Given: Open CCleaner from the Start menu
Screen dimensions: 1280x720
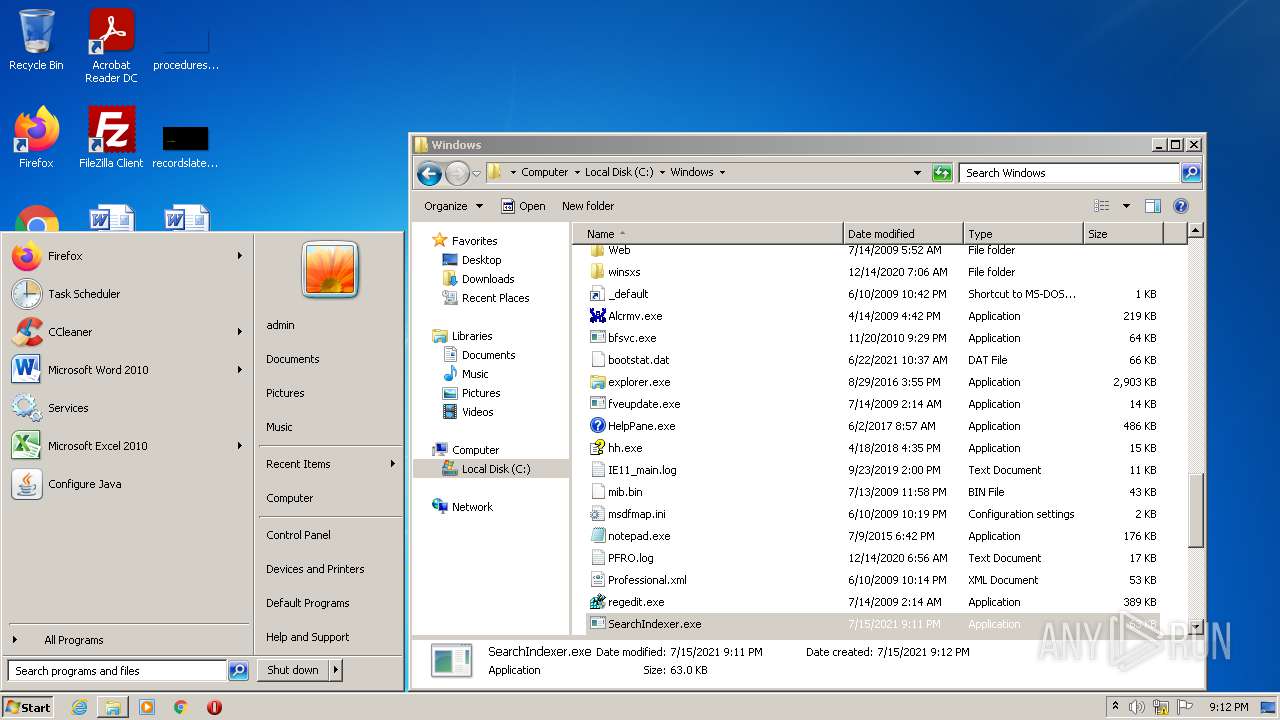Looking at the screenshot, I should 70,332.
